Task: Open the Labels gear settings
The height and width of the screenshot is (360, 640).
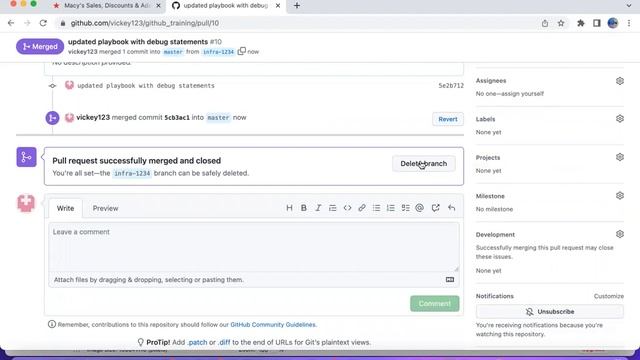Action: [620, 119]
